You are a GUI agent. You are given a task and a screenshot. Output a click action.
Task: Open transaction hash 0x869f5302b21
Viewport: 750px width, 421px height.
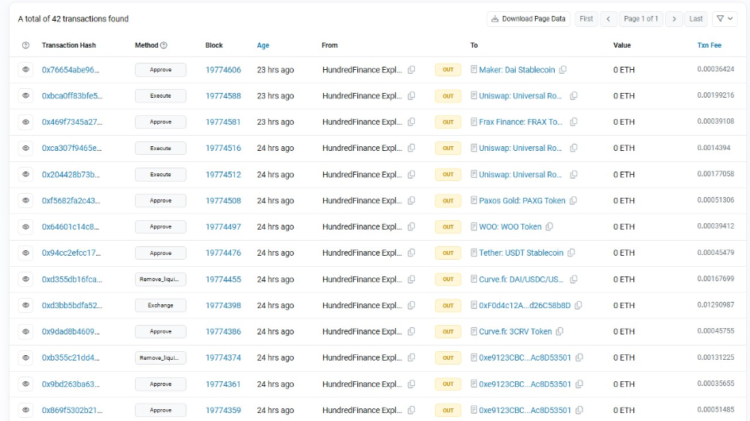tap(72, 410)
